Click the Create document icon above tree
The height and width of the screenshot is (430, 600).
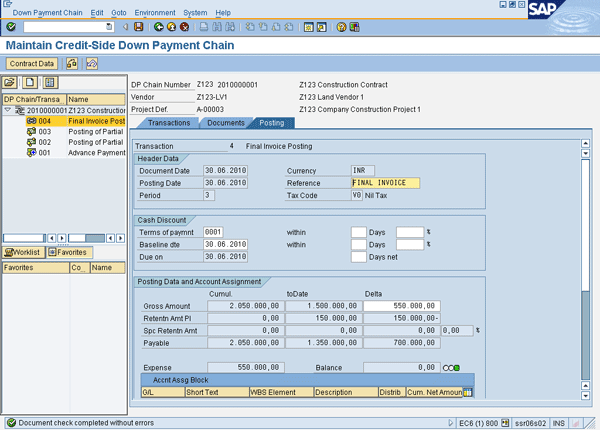click(x=31, y=82)
